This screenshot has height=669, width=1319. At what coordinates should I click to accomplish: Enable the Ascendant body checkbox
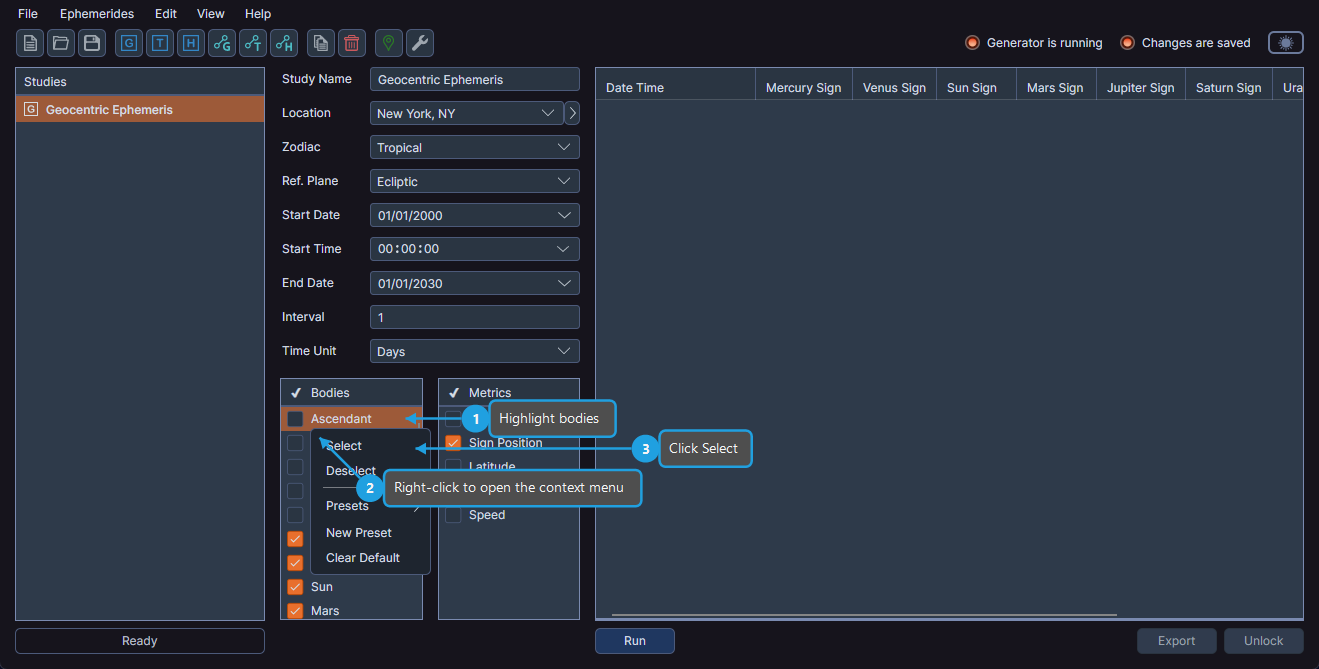295,419
